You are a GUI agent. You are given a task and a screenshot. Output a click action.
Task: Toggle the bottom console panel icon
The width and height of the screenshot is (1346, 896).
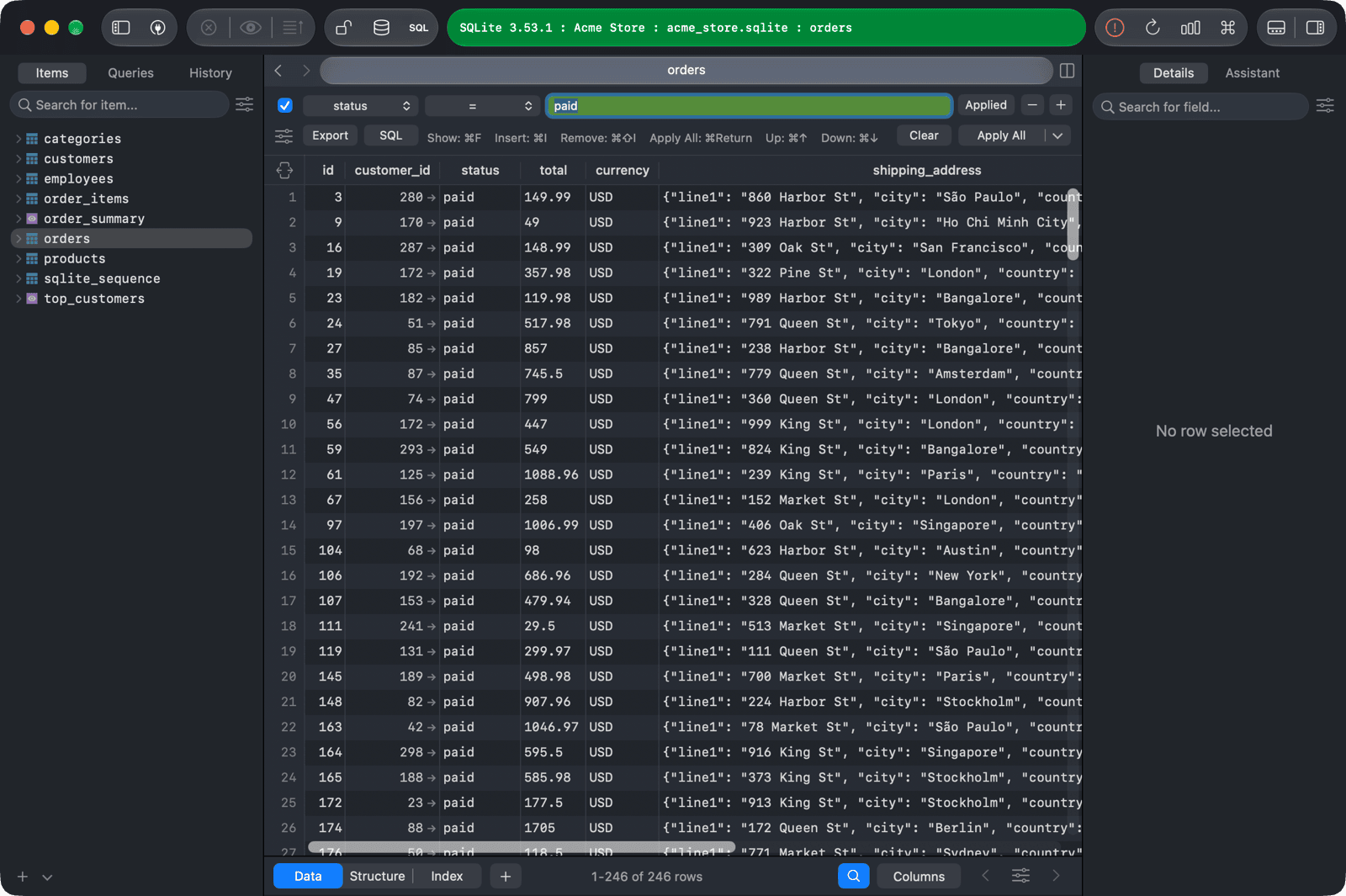pos(1276,28)
